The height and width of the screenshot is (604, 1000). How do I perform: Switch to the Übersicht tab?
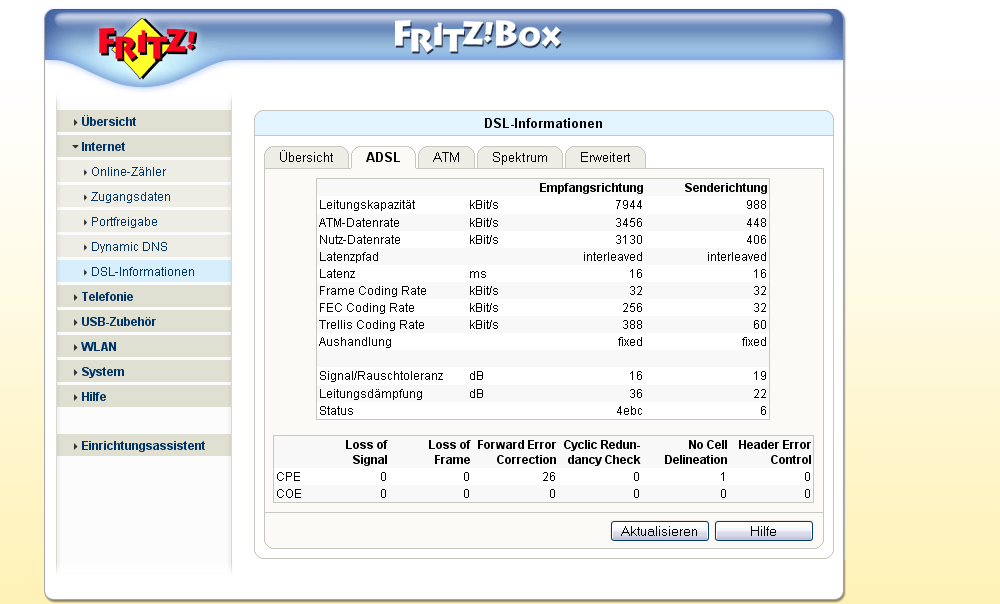(306, 158)
